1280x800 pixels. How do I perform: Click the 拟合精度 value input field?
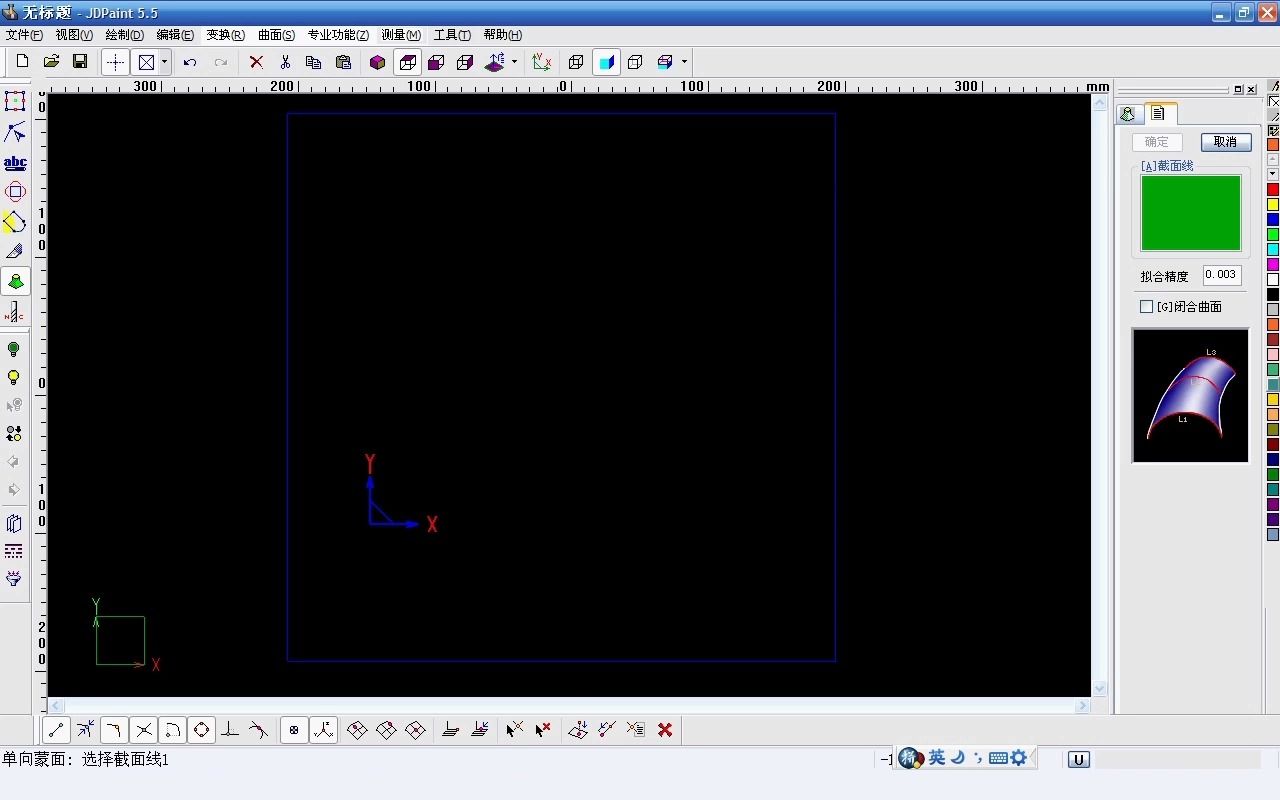click(x=1221, y=274)
